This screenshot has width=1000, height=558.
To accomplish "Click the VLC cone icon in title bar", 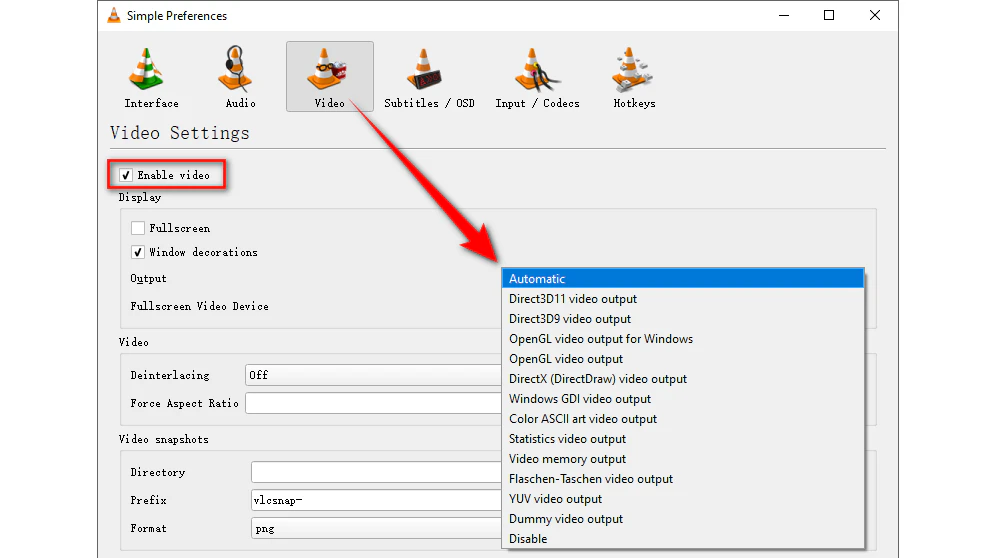I will point(114,15).
